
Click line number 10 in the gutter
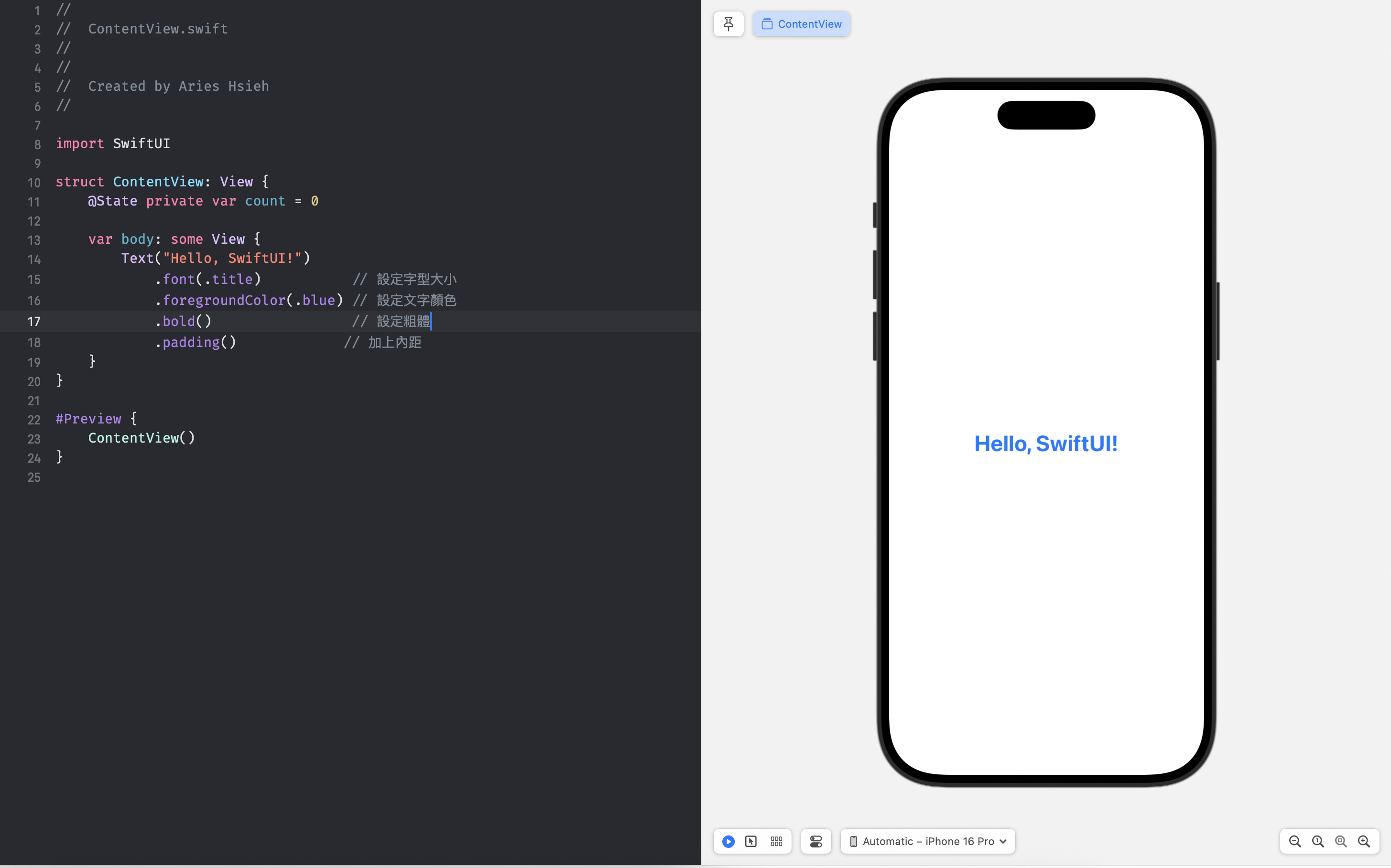click(x=34, y=183)
